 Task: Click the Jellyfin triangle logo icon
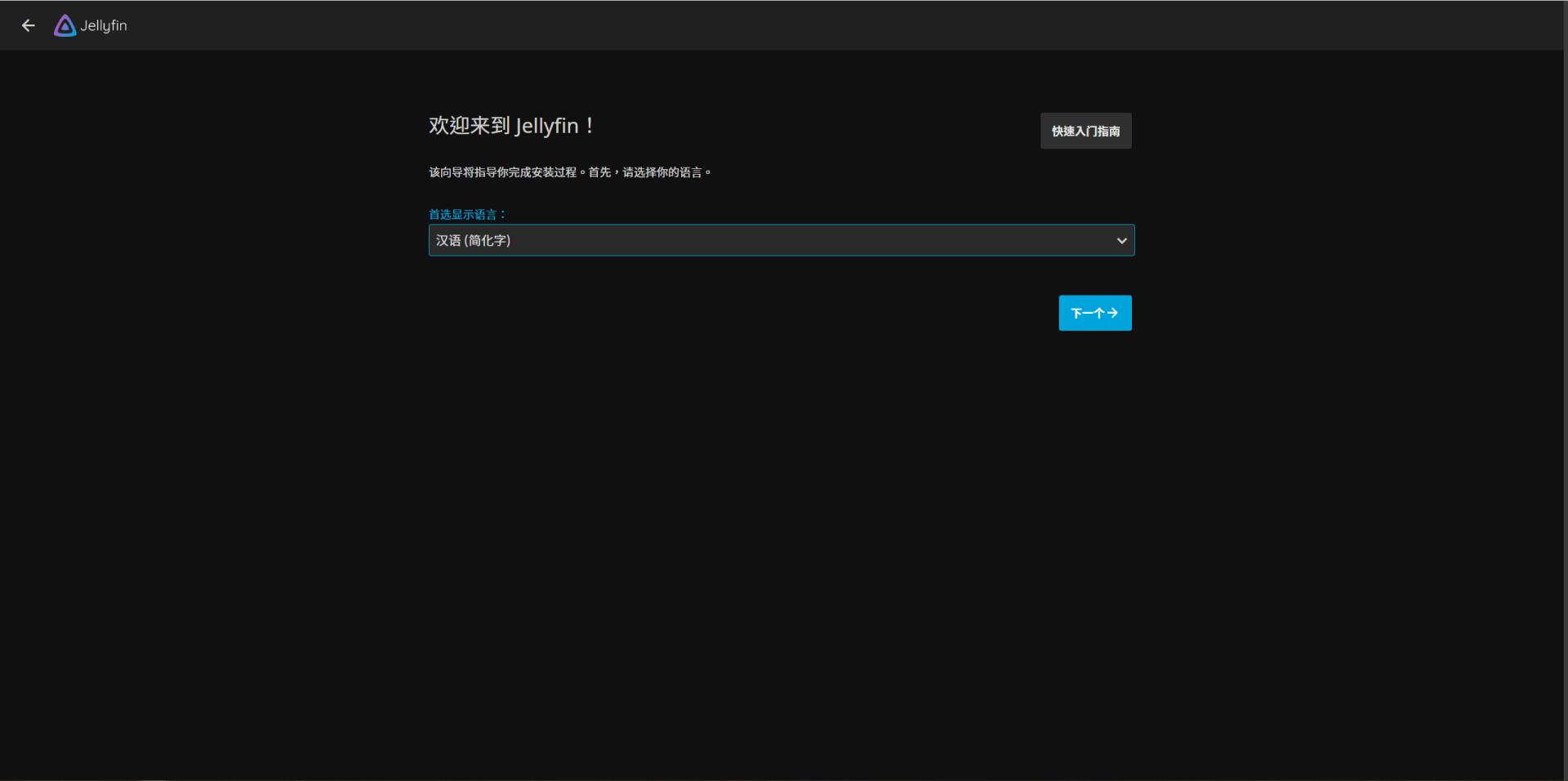click(65, 26)
